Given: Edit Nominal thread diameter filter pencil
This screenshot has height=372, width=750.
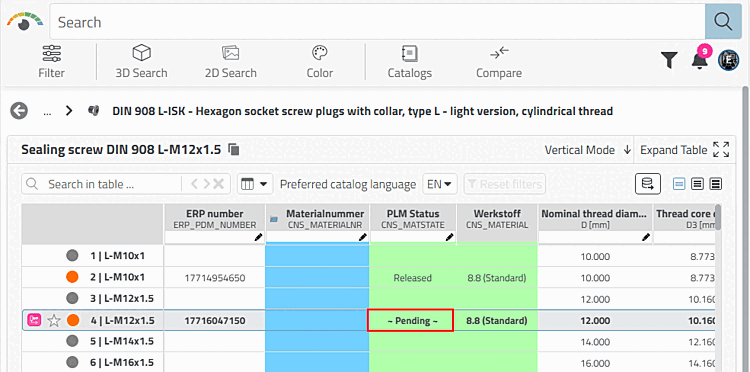Looking at the screenshot, I should 647,237.
